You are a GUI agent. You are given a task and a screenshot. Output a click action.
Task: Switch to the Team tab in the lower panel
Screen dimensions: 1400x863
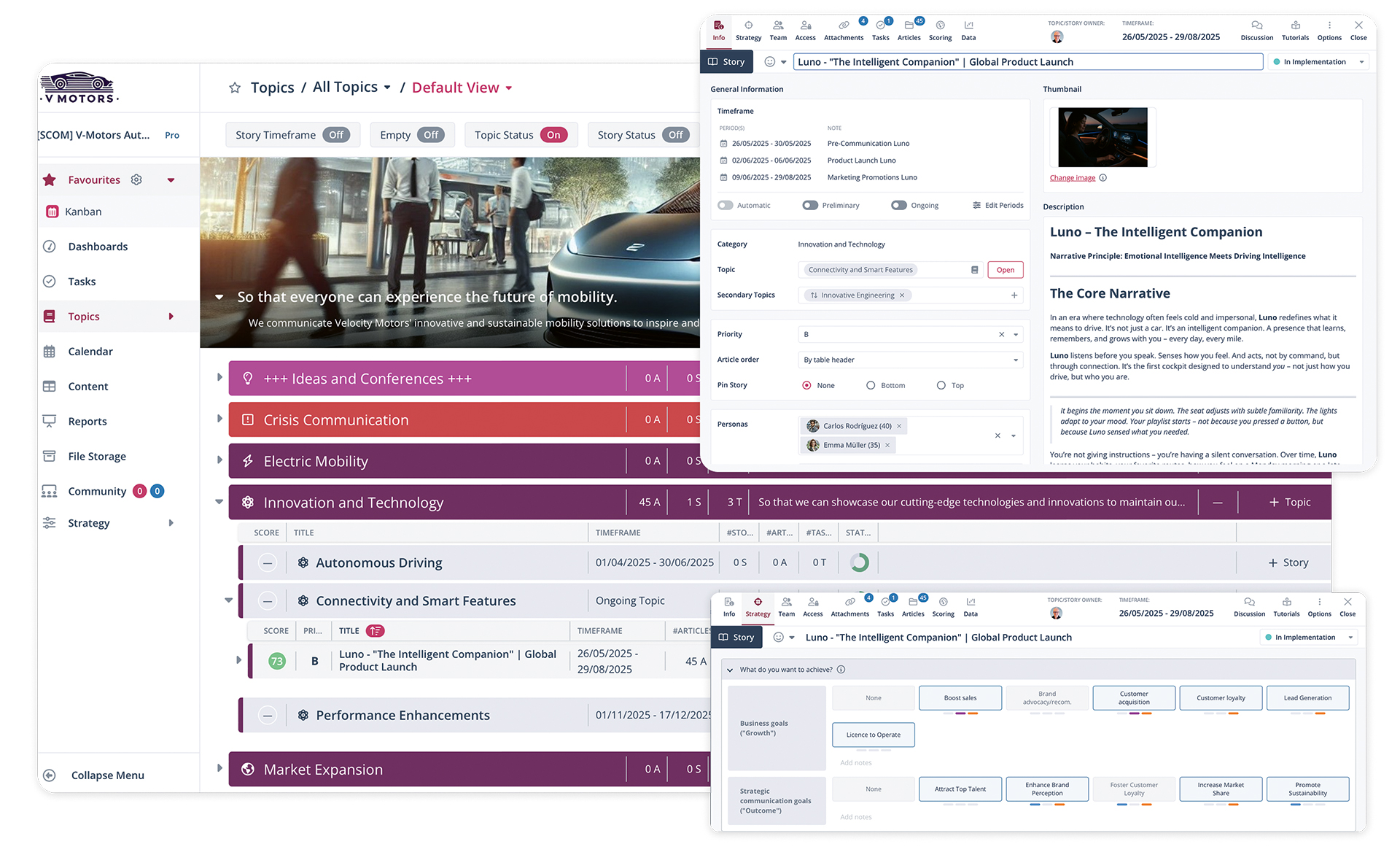(x=786, y=607)
